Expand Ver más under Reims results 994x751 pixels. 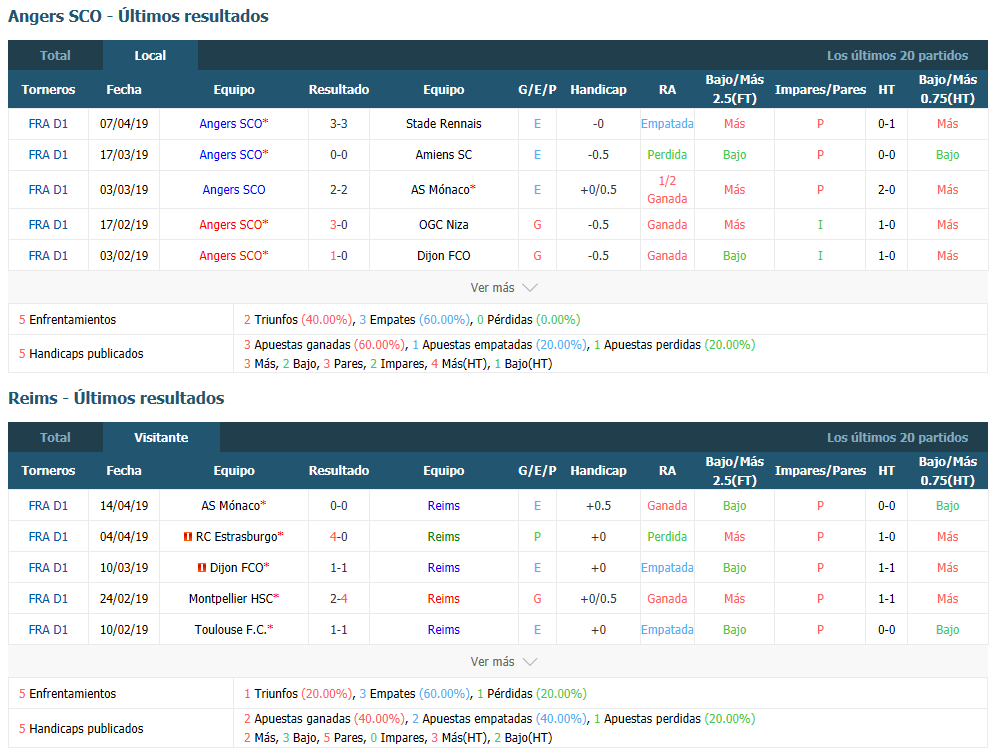pyautogui.click(x=503, y=662)
